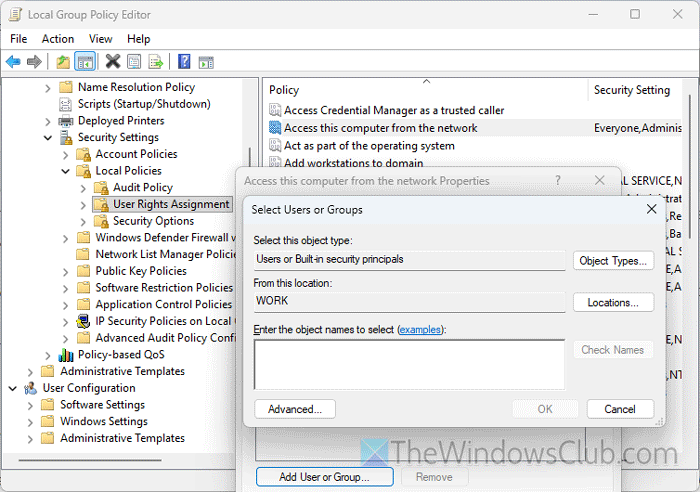The width and height of the screenshot is (700, 492).
Task: Open the Help menu
Action: [138, 39]
